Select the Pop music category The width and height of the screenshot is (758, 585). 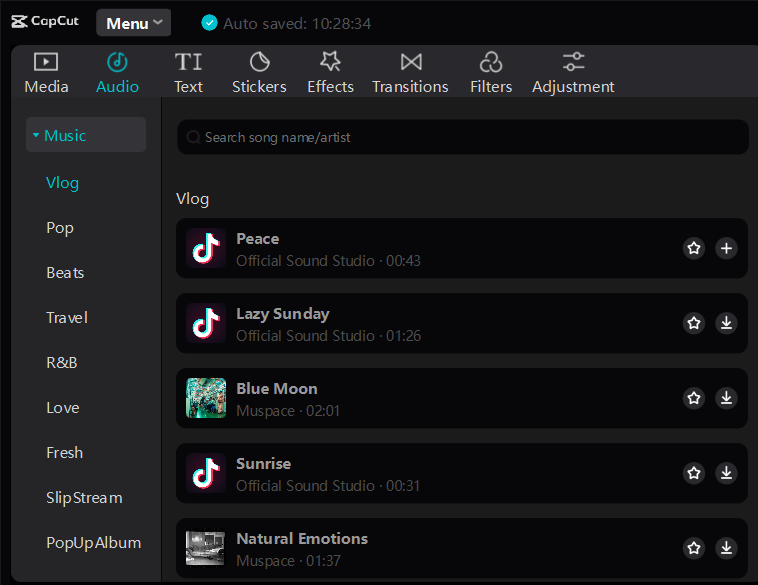click(x=60, y=228)
